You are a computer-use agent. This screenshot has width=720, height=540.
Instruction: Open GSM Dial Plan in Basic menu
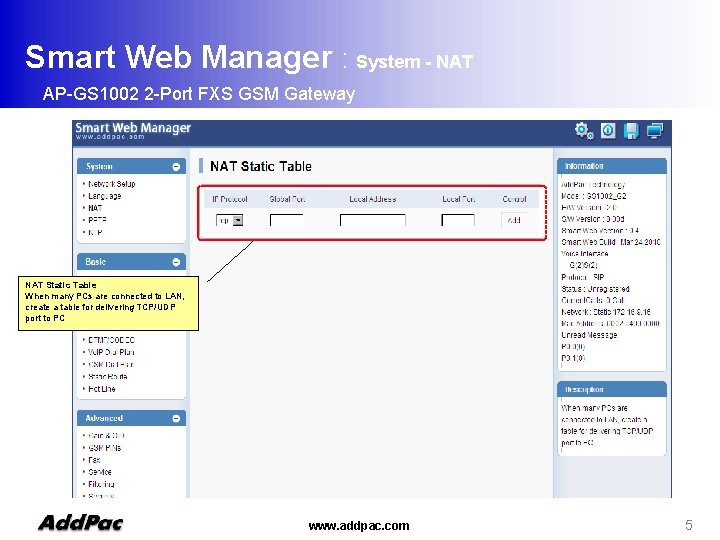click(111, 365)
